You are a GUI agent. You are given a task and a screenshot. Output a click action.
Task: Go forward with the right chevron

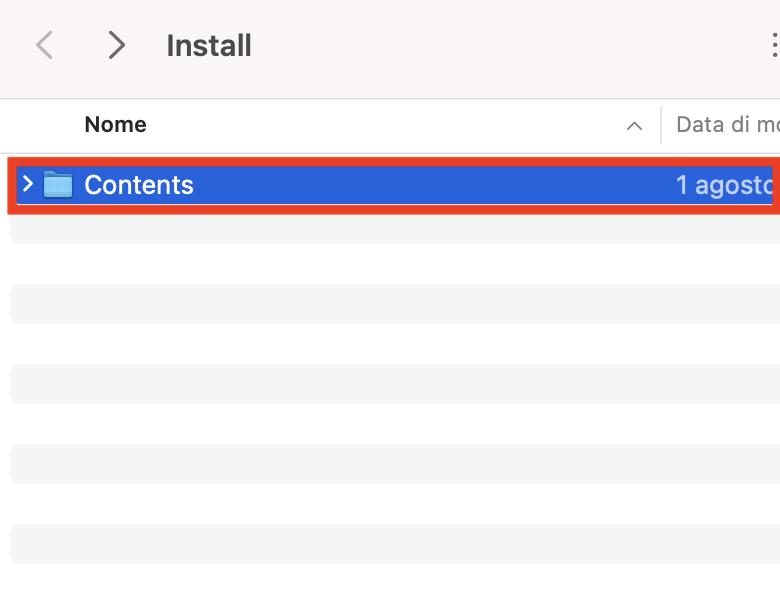[116, 45]
